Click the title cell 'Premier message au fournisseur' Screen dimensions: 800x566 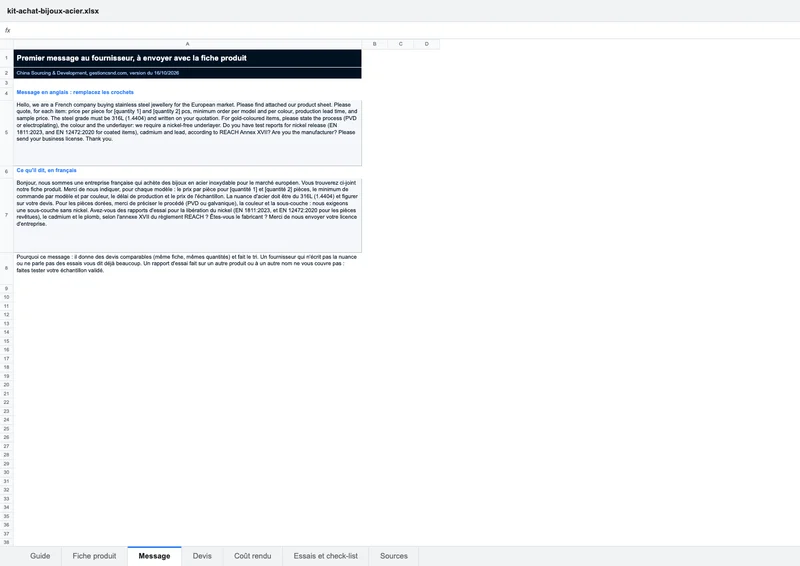click(x=187, y=58)
